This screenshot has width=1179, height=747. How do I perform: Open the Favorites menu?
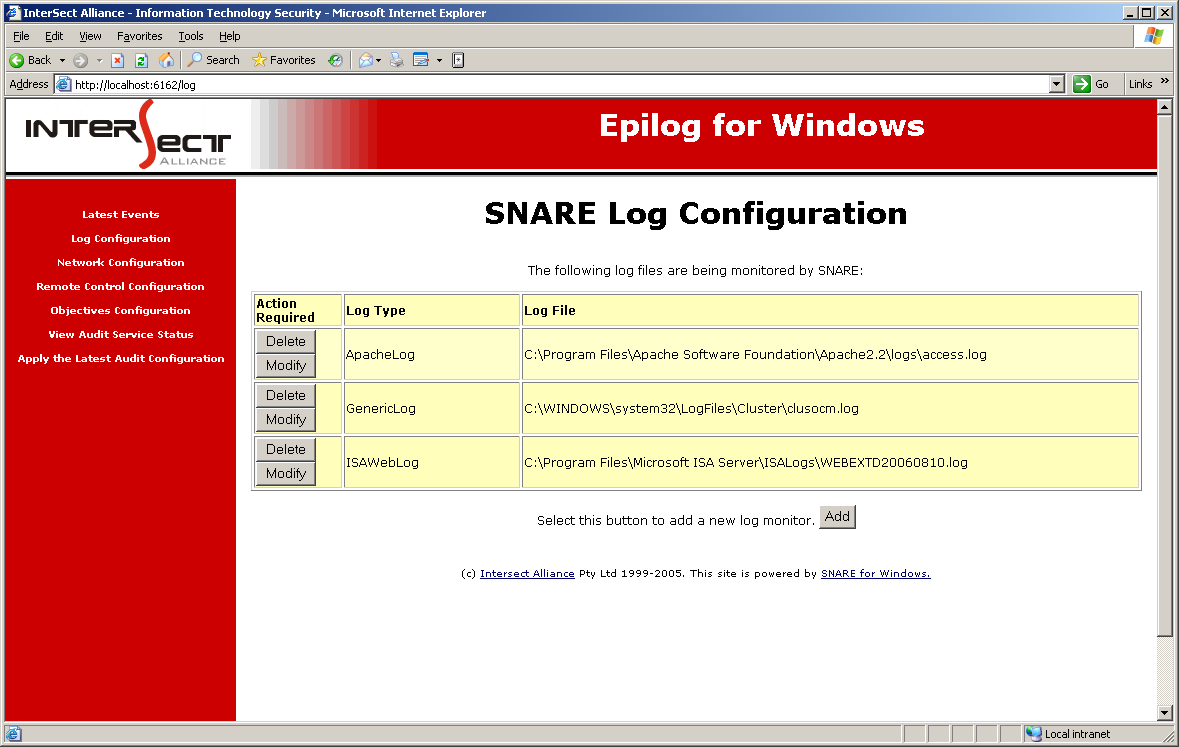point(139,36)
